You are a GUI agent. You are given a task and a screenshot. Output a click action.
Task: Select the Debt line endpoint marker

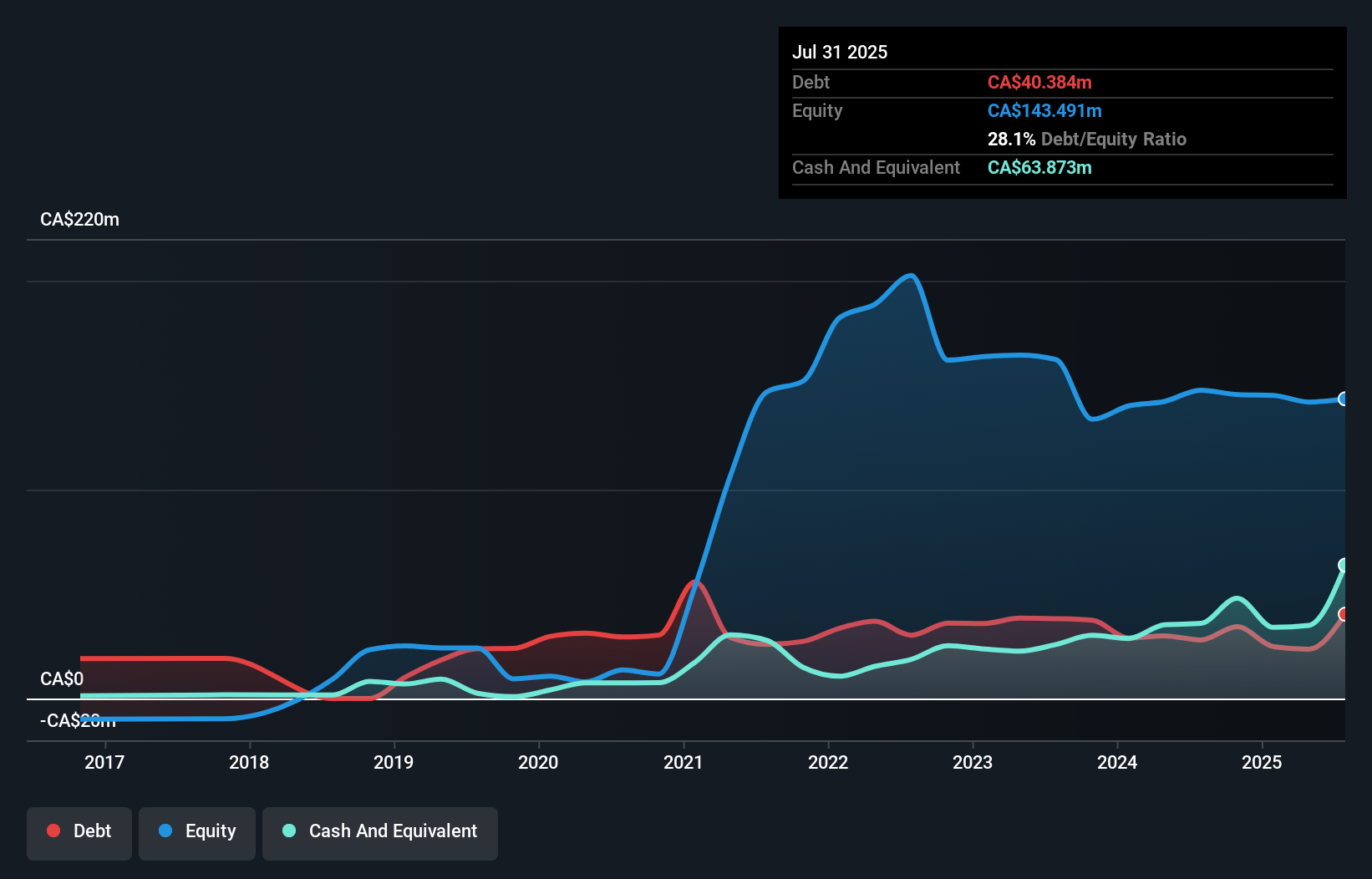[1343, 616]
